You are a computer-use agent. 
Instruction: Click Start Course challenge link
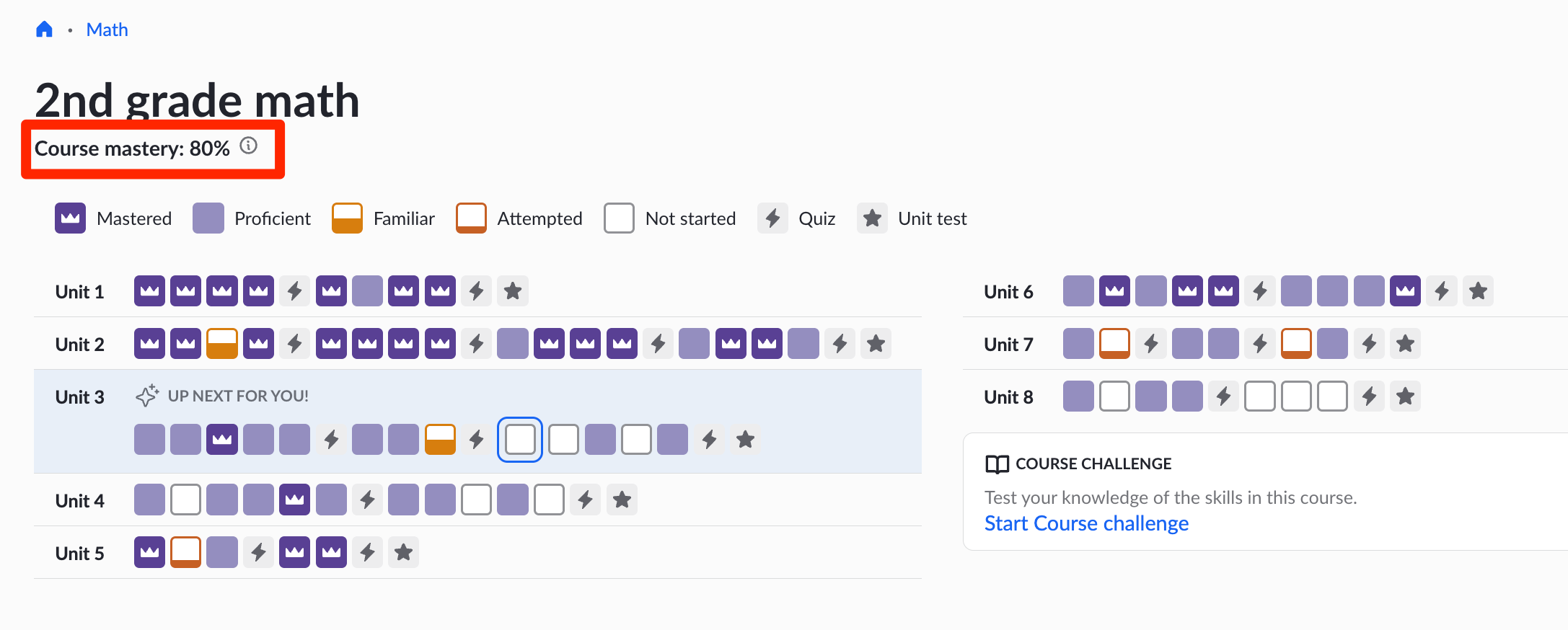pos(1086,523)
